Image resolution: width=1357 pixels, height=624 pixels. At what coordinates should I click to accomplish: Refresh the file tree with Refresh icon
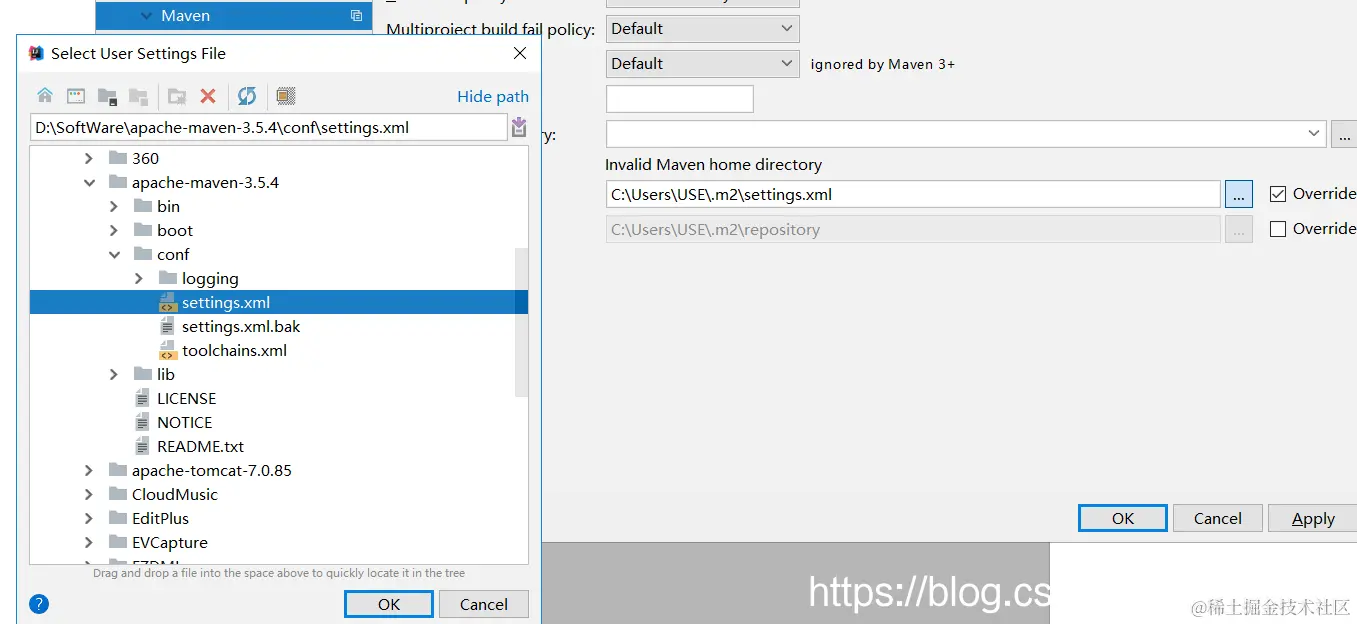pyautogui.click(x=247, y=96)
